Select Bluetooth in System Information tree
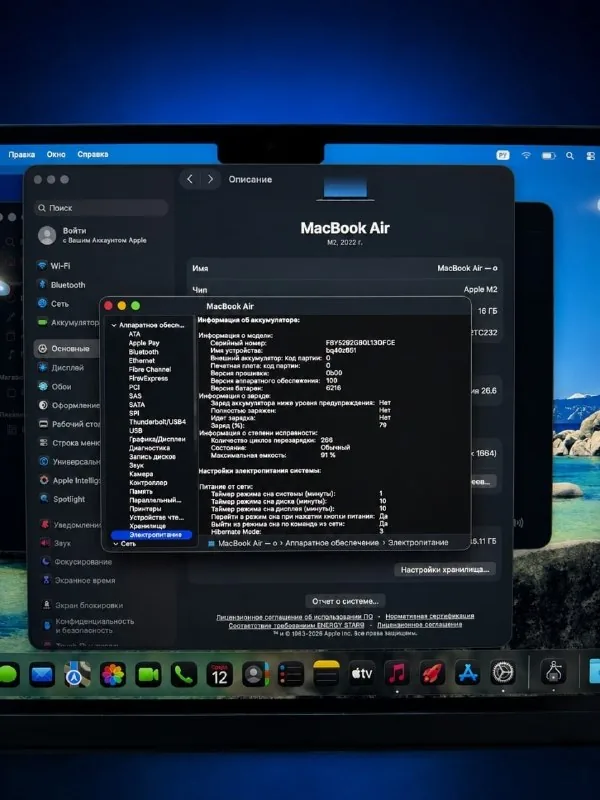 [x=143, y=352]
